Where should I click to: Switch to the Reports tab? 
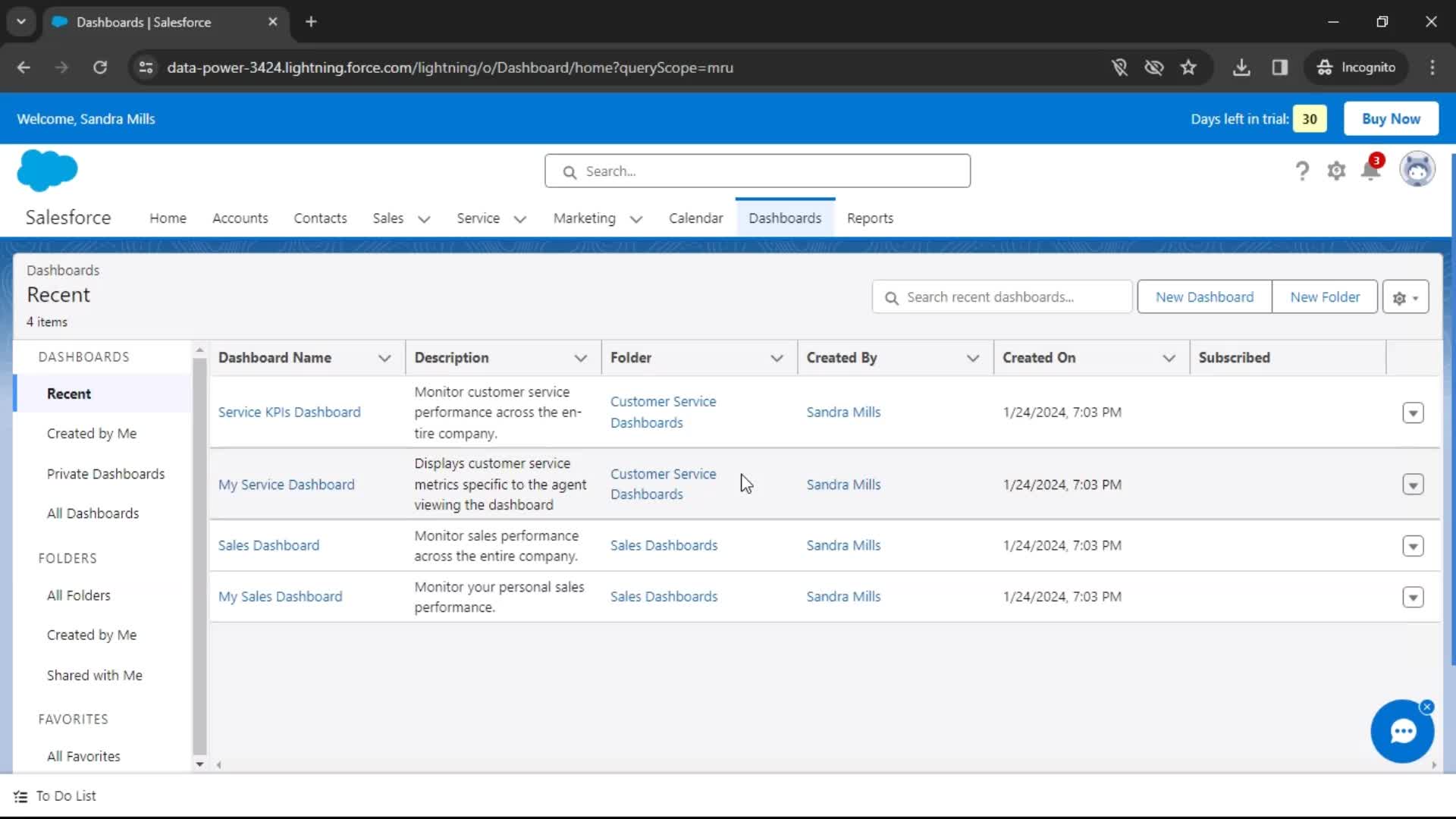tap(870, 218)
